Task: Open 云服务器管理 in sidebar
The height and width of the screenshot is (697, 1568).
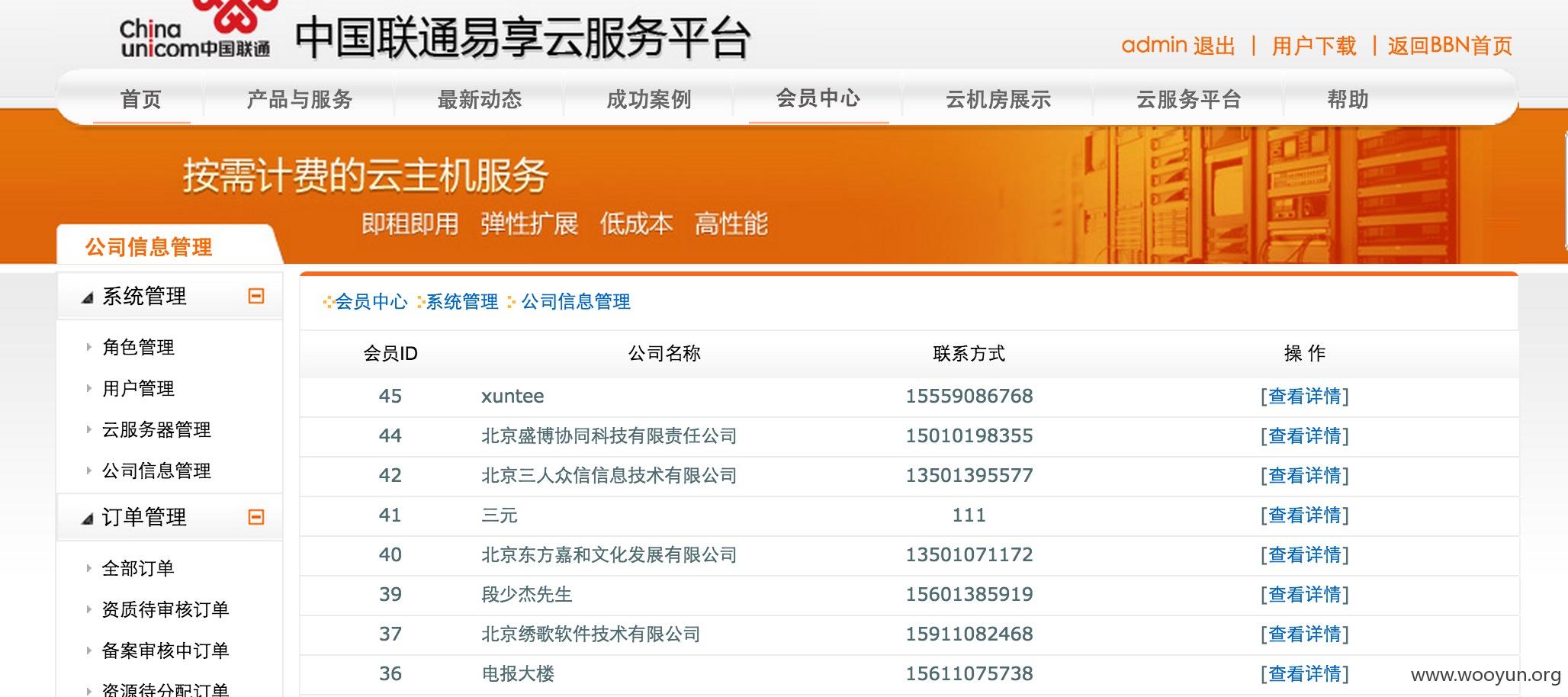Action: tap(156, 429)
